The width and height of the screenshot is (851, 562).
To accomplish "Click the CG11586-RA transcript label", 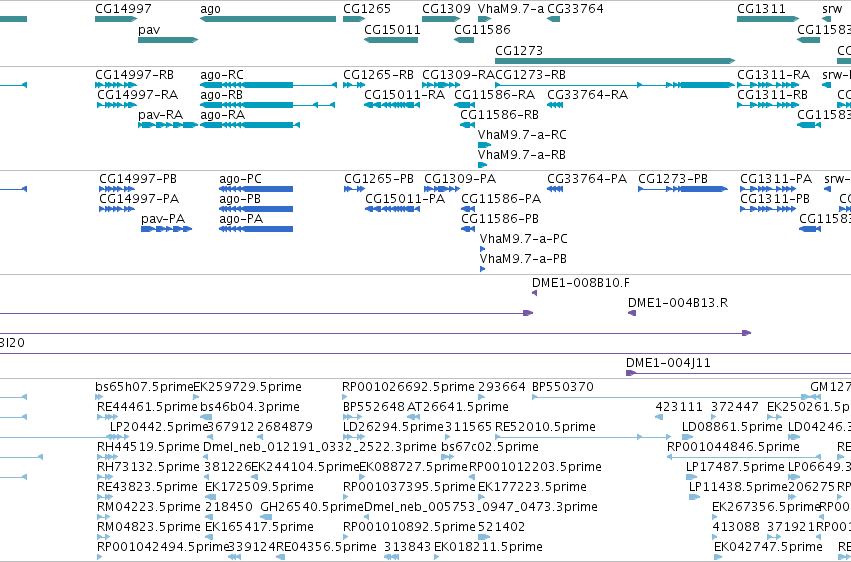I will click(x=494, y=95).
